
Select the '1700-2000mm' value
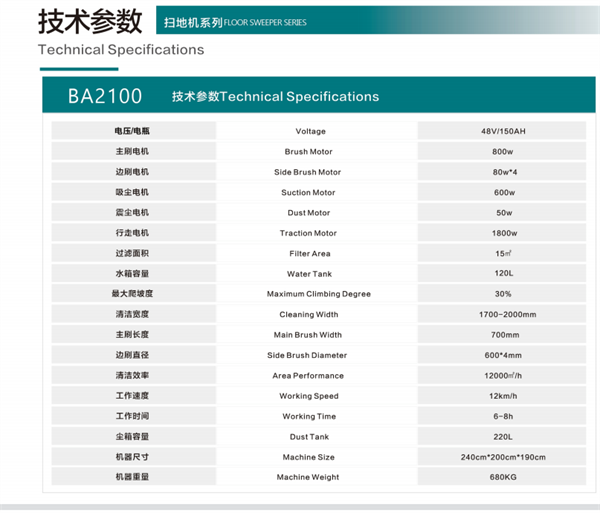click(x=507, y=314)
